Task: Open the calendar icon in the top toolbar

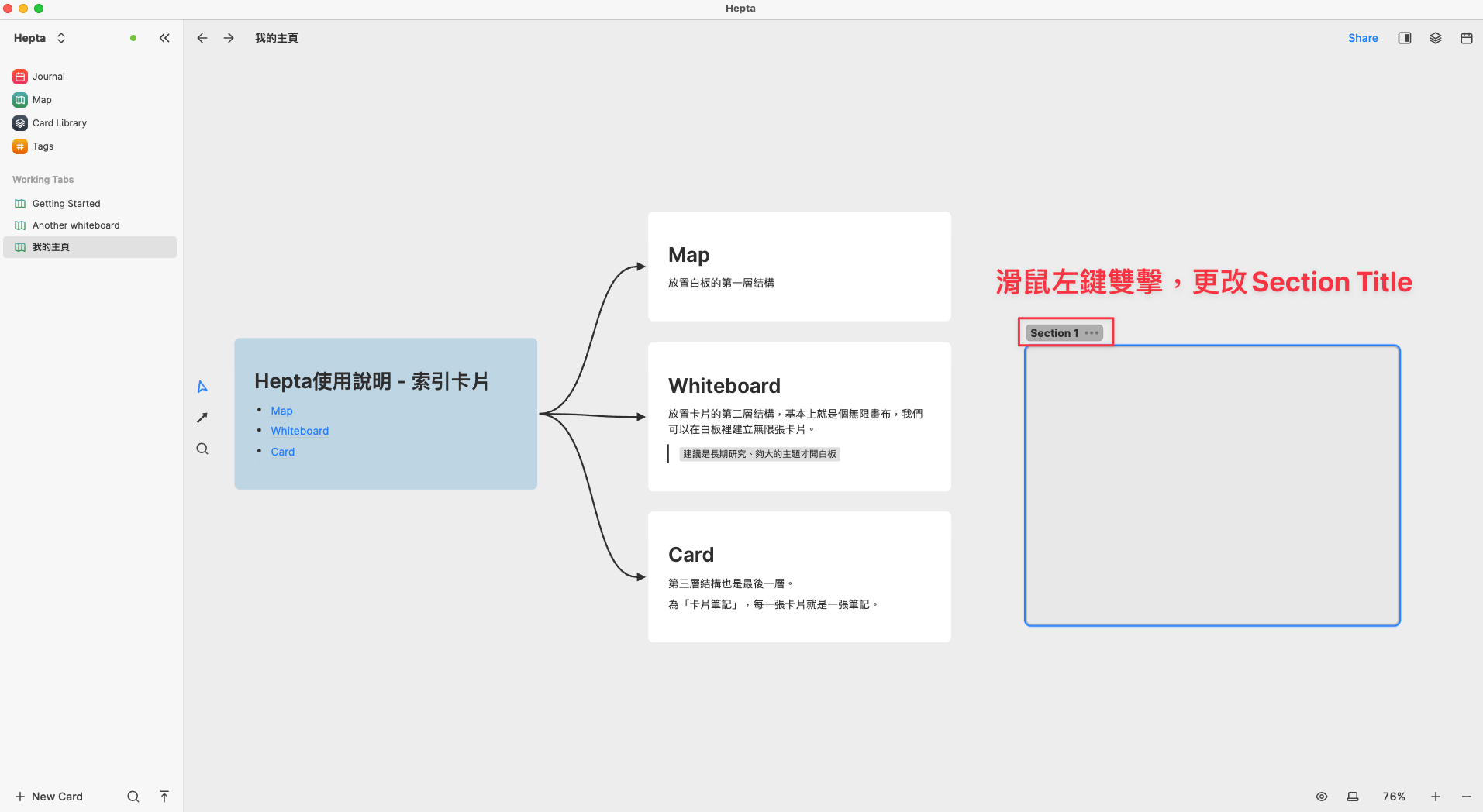Action: 1465,37
